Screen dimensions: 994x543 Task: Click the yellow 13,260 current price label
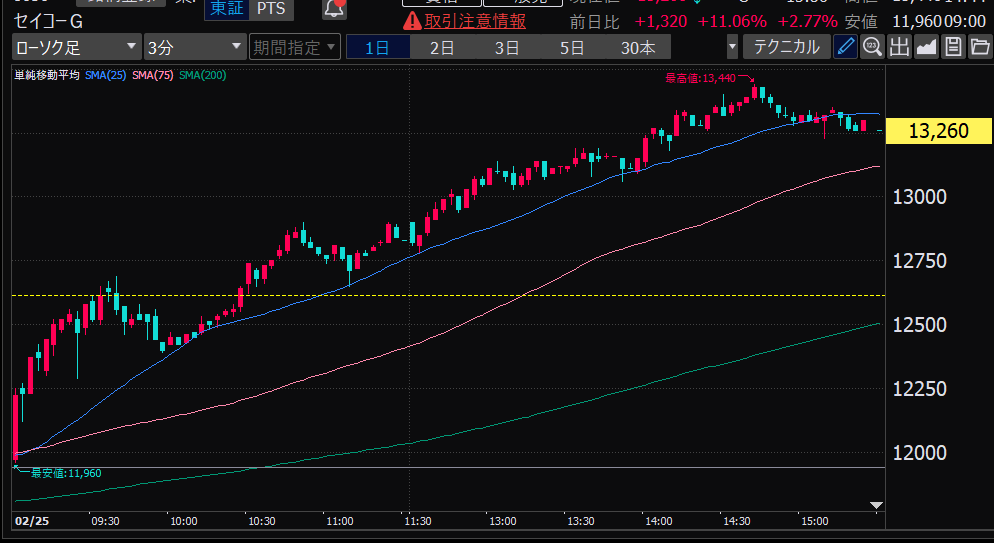click(x=936, y=131)
